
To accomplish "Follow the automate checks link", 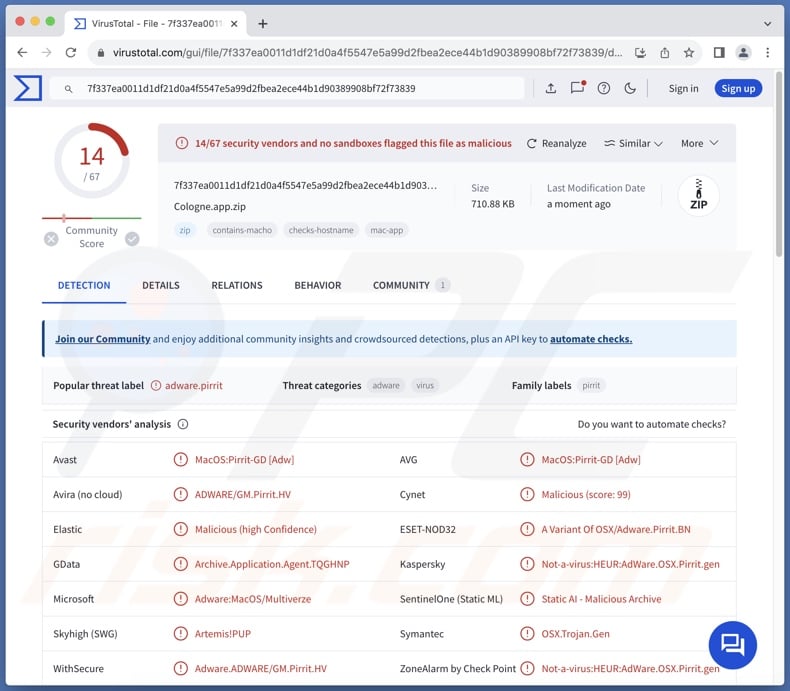I will (x=591, y=339).
